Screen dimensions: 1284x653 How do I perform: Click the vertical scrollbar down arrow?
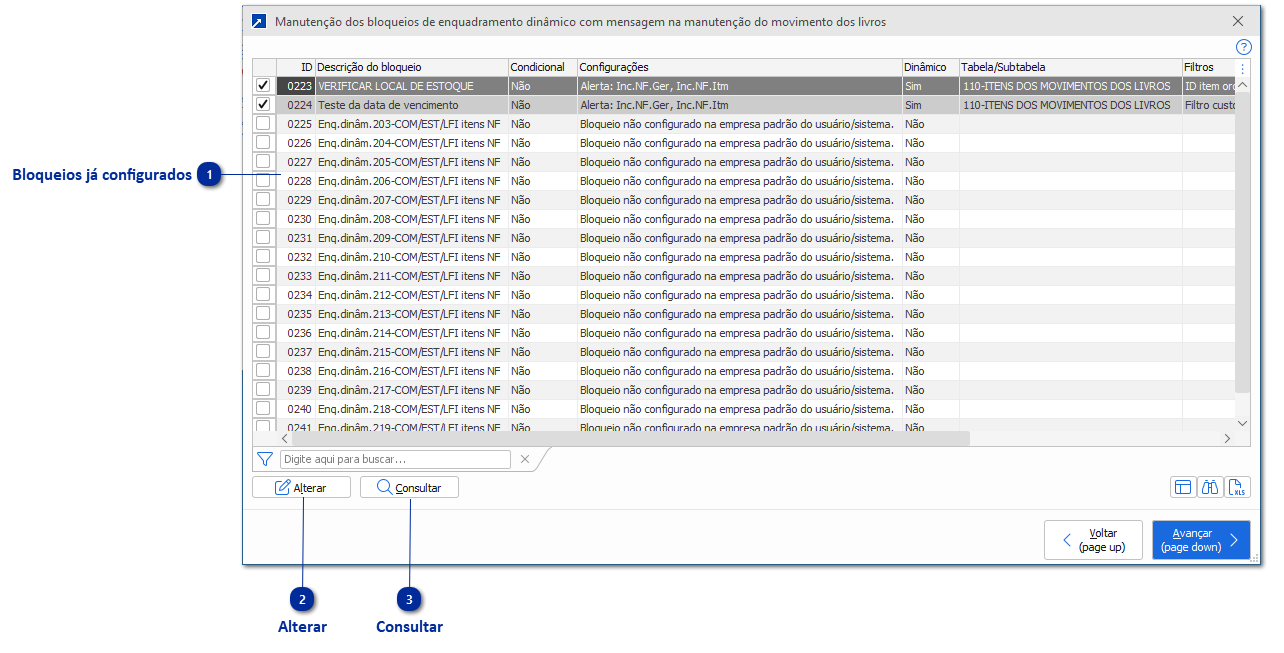[1243, 423]
